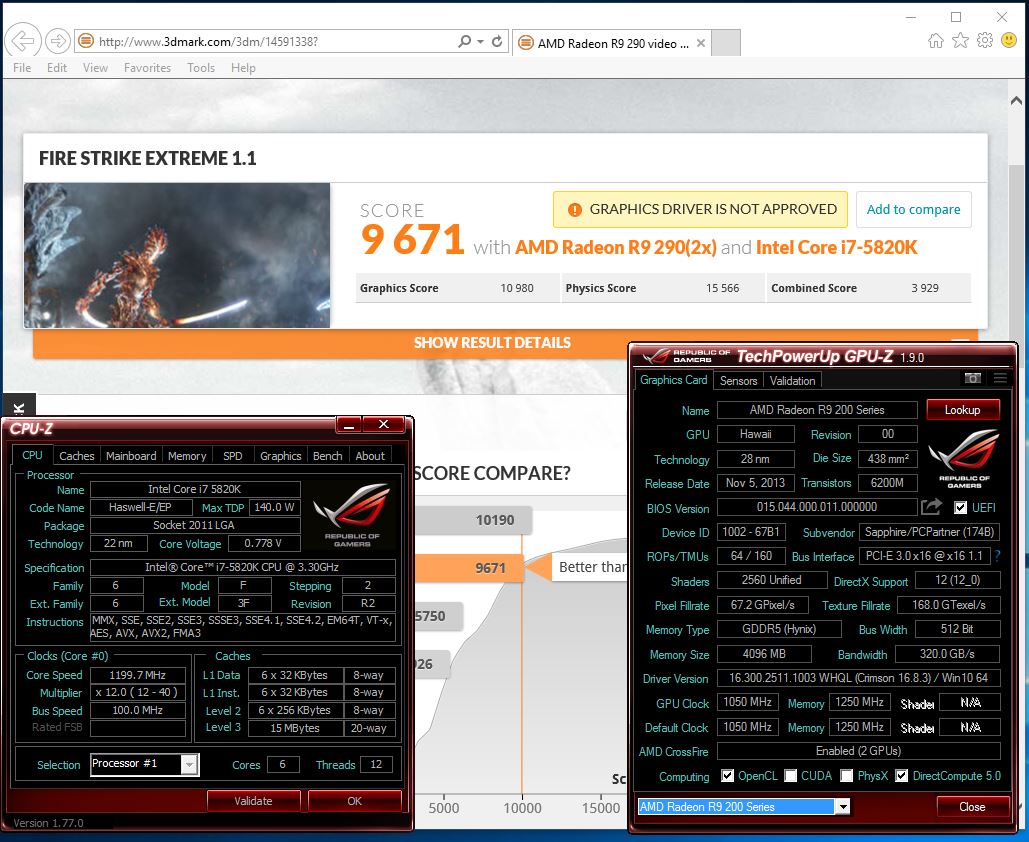Toggle the OpenCL checkbox
Viewport: 1029px width, 842px height.
[x=727, y=776]
